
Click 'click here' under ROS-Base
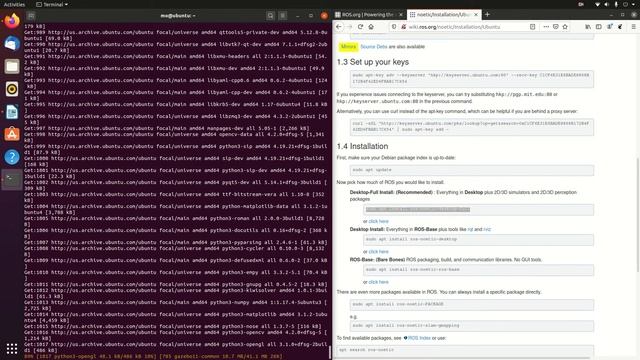tap(378, 282)
